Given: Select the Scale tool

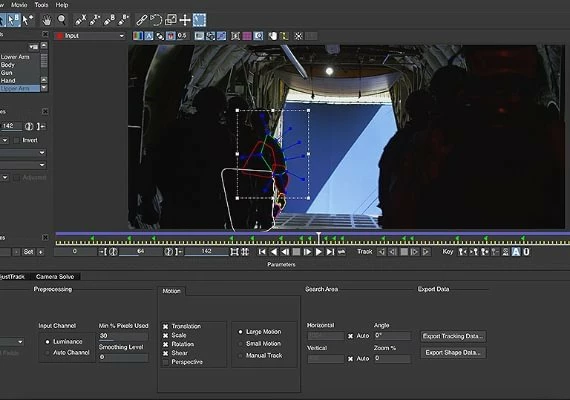Looking at the screenshot, I should [x=170, y=20].
